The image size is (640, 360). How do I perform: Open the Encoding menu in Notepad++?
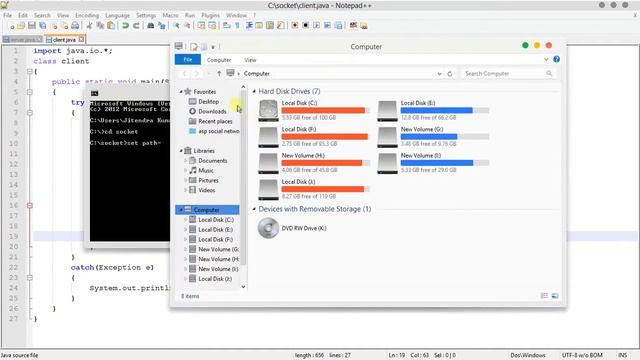pyautogui.click(x=87, y=15)
